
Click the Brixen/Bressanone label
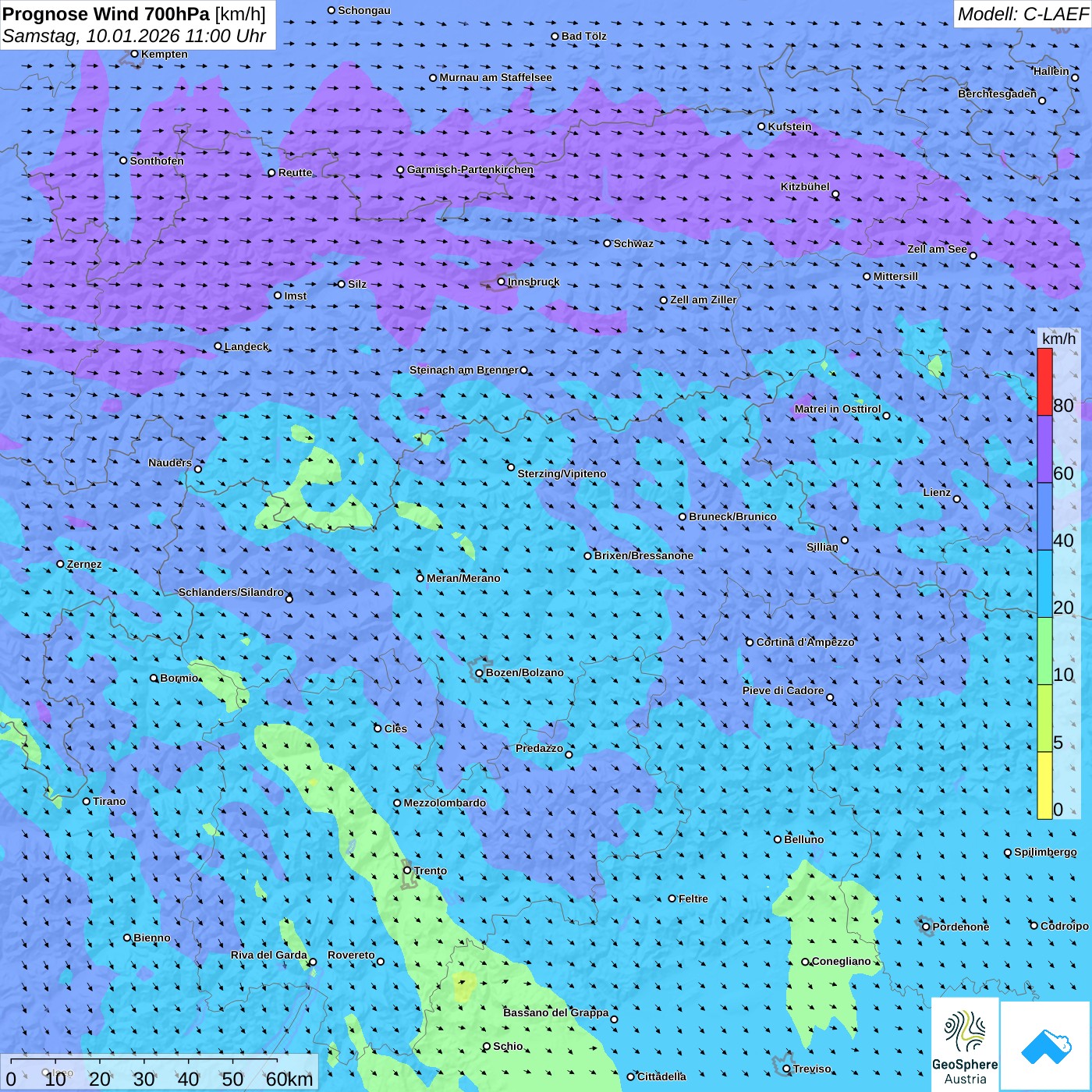[x=643, y=555]
